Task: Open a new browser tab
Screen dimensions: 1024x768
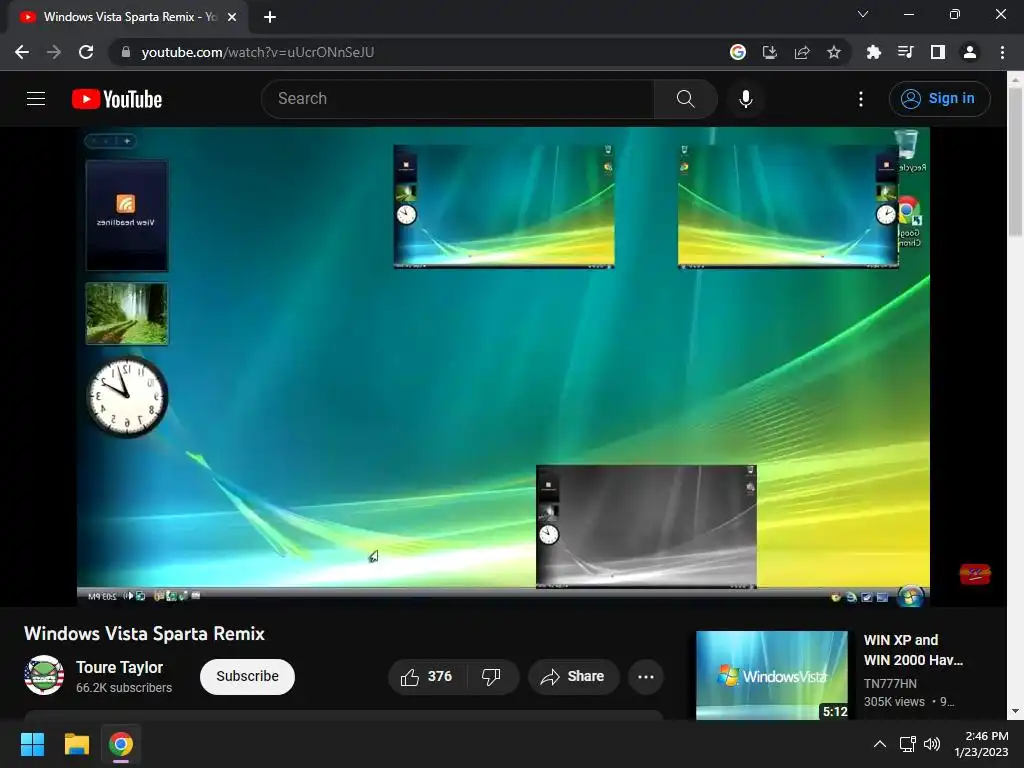Action: coord(270,17)
